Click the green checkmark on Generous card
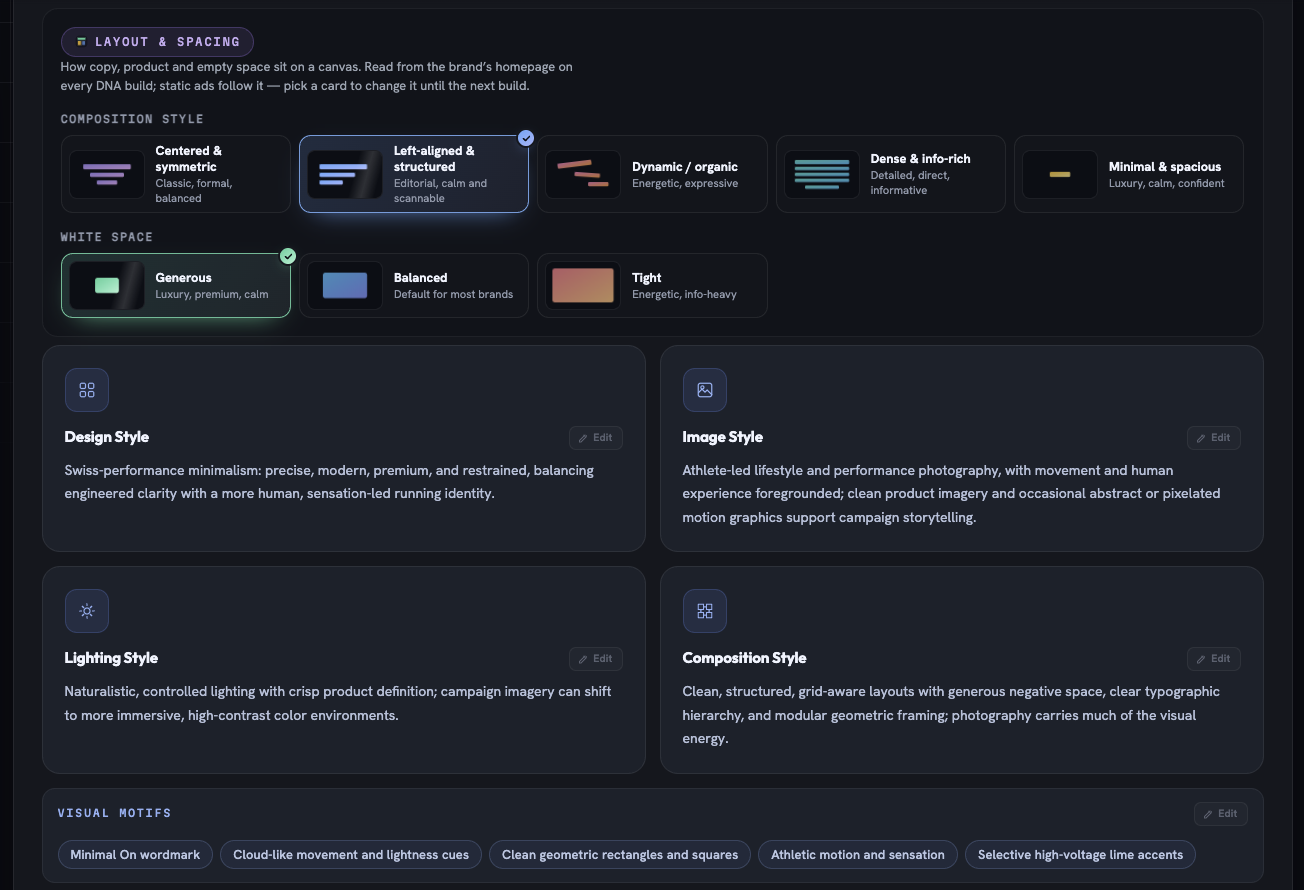 pyautogui.click(x=288, y=256)
